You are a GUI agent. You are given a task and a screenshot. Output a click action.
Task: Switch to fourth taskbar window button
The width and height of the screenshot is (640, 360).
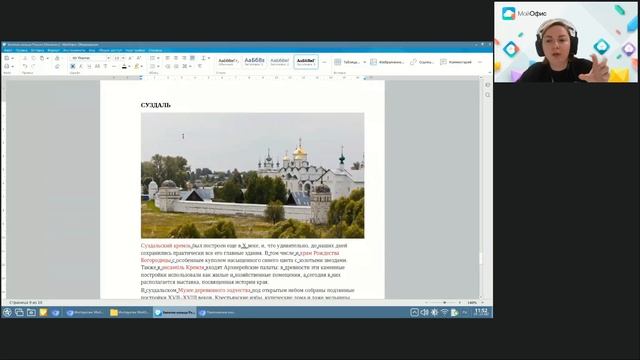218,312
